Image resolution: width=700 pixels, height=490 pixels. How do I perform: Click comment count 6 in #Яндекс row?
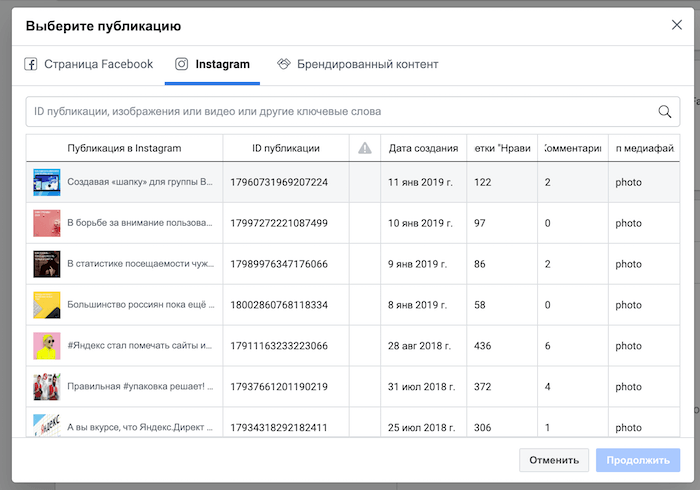pos(547,346)
